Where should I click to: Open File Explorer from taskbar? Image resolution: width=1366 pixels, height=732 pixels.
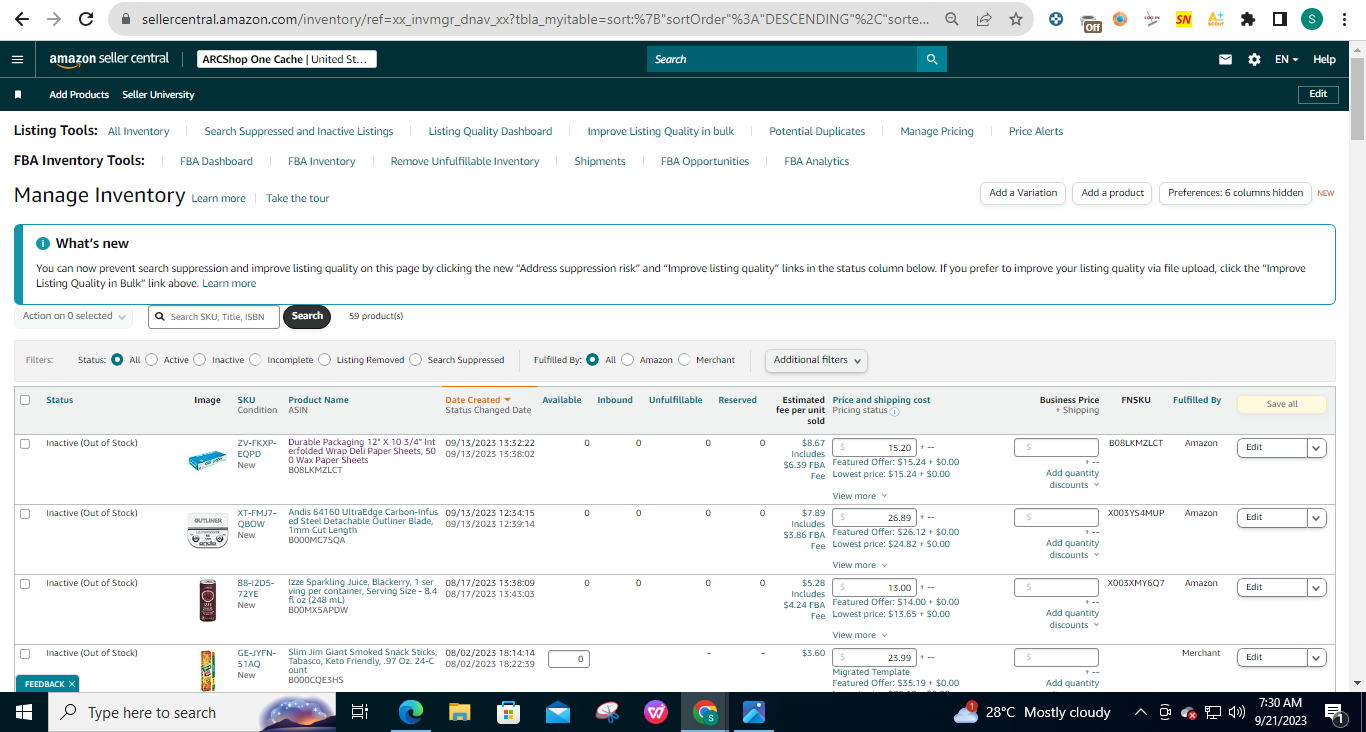click(x=459, y=712)
